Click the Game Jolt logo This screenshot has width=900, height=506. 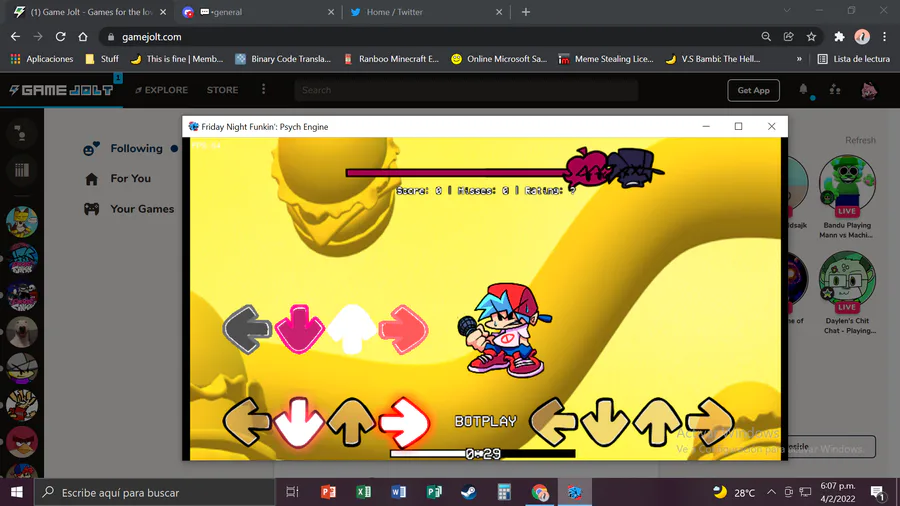click(61, 90)
